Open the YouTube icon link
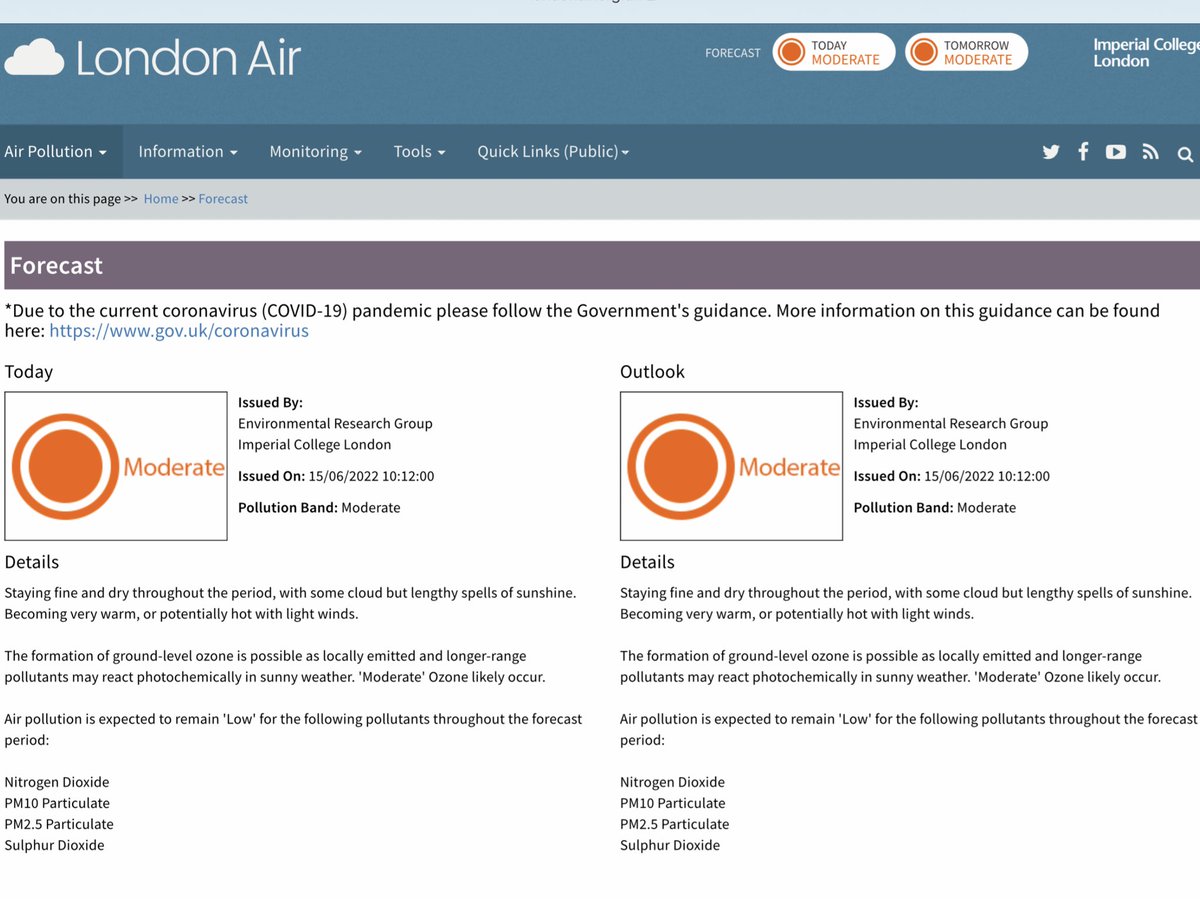1200x899 pixels. pyautogui.click(x=1116, y=152)
